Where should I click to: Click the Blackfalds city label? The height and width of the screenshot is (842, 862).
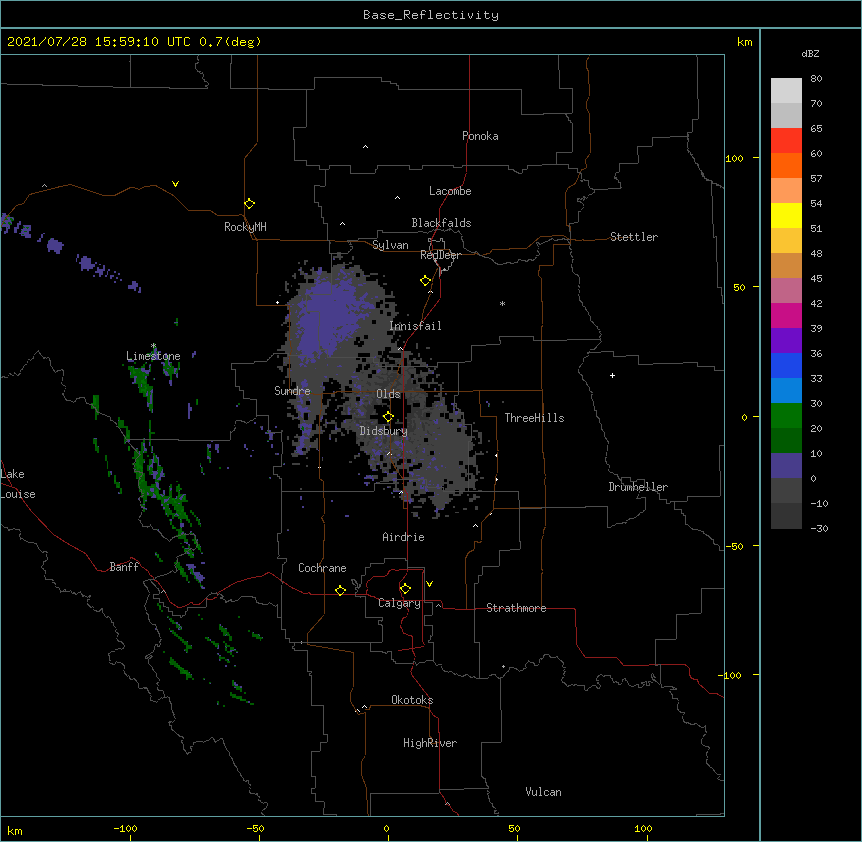coord(441,223)
